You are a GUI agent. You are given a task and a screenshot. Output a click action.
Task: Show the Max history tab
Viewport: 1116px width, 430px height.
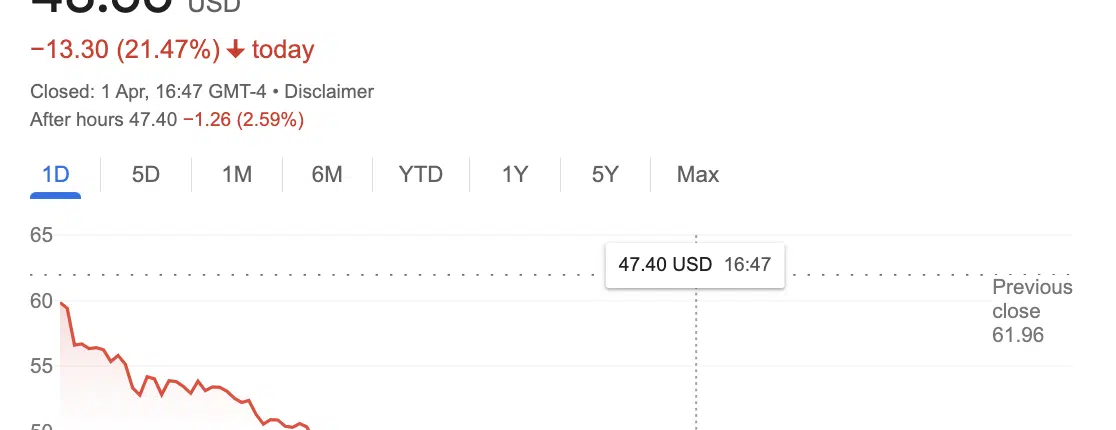(x=698, y=174)
